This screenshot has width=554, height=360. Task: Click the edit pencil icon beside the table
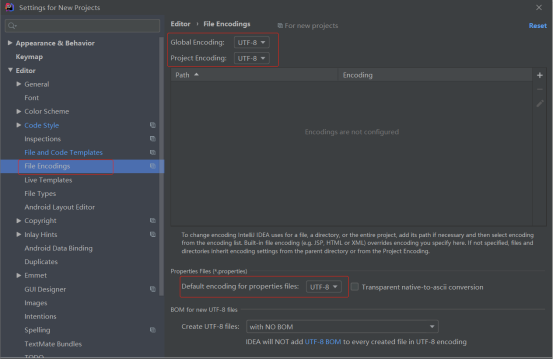coord(540,104)
